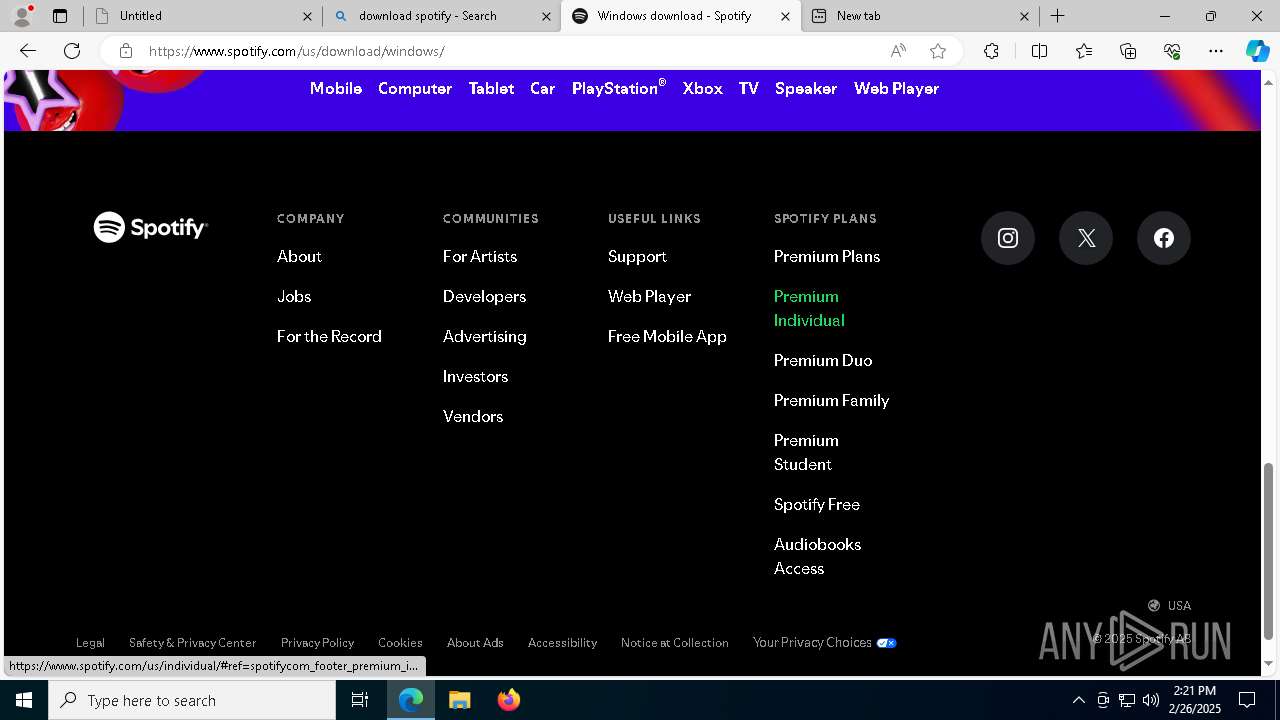Open the Vendors link
Viewport: 1280px width, 720px height.
coord(473,416)
